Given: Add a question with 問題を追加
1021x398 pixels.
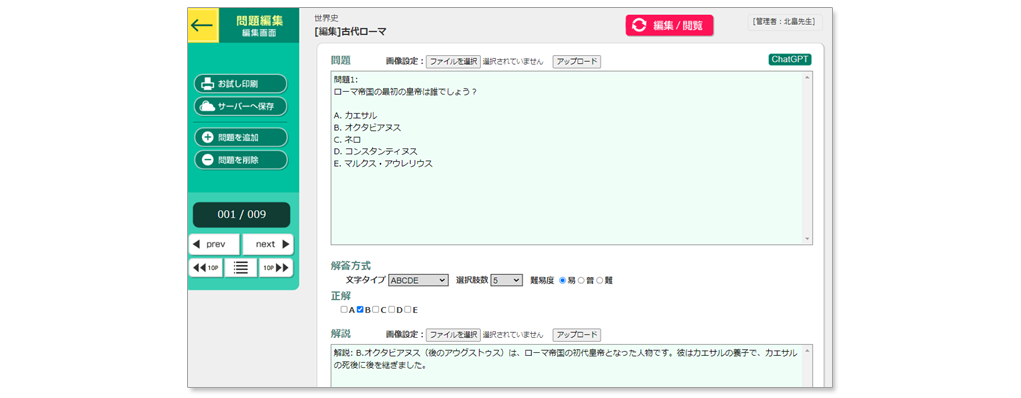Looking at the screenshot, I should pos(240,137).
